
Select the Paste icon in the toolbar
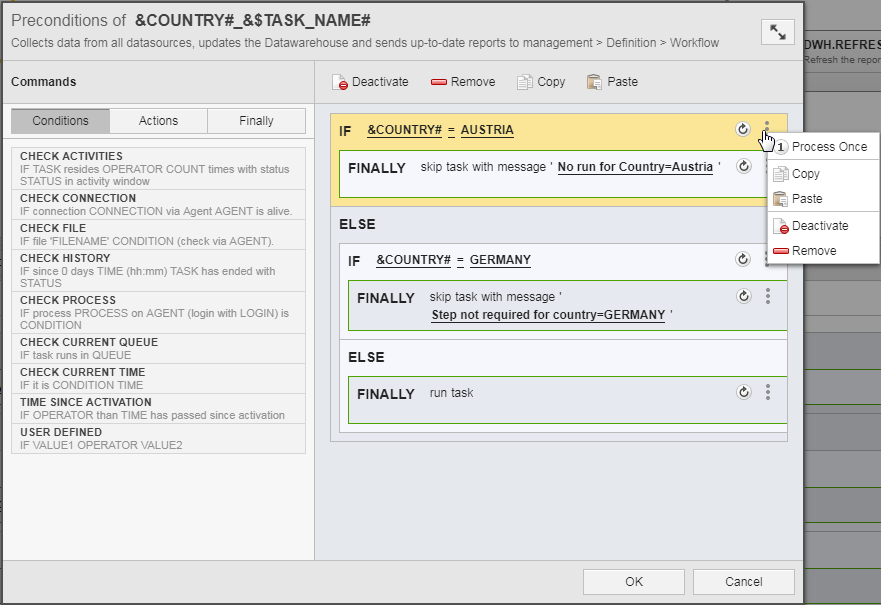pyautogui.click(x=595, y=82)
